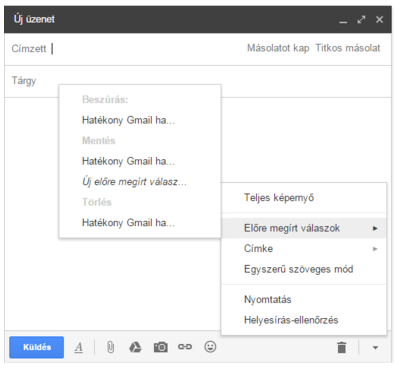The image size is (399, 368).
Task: Add Titkos másolat recipients
Action: (348, 48)
